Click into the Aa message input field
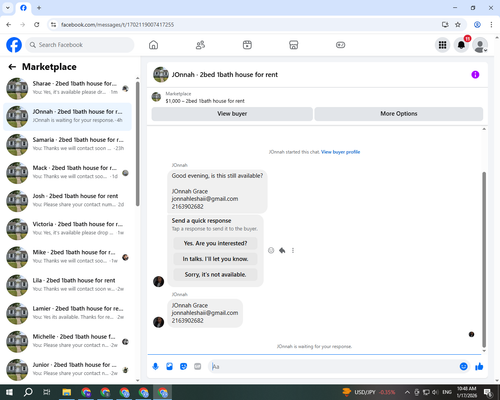The width and height of the screenshot is (500, 400). coord(333,367)
